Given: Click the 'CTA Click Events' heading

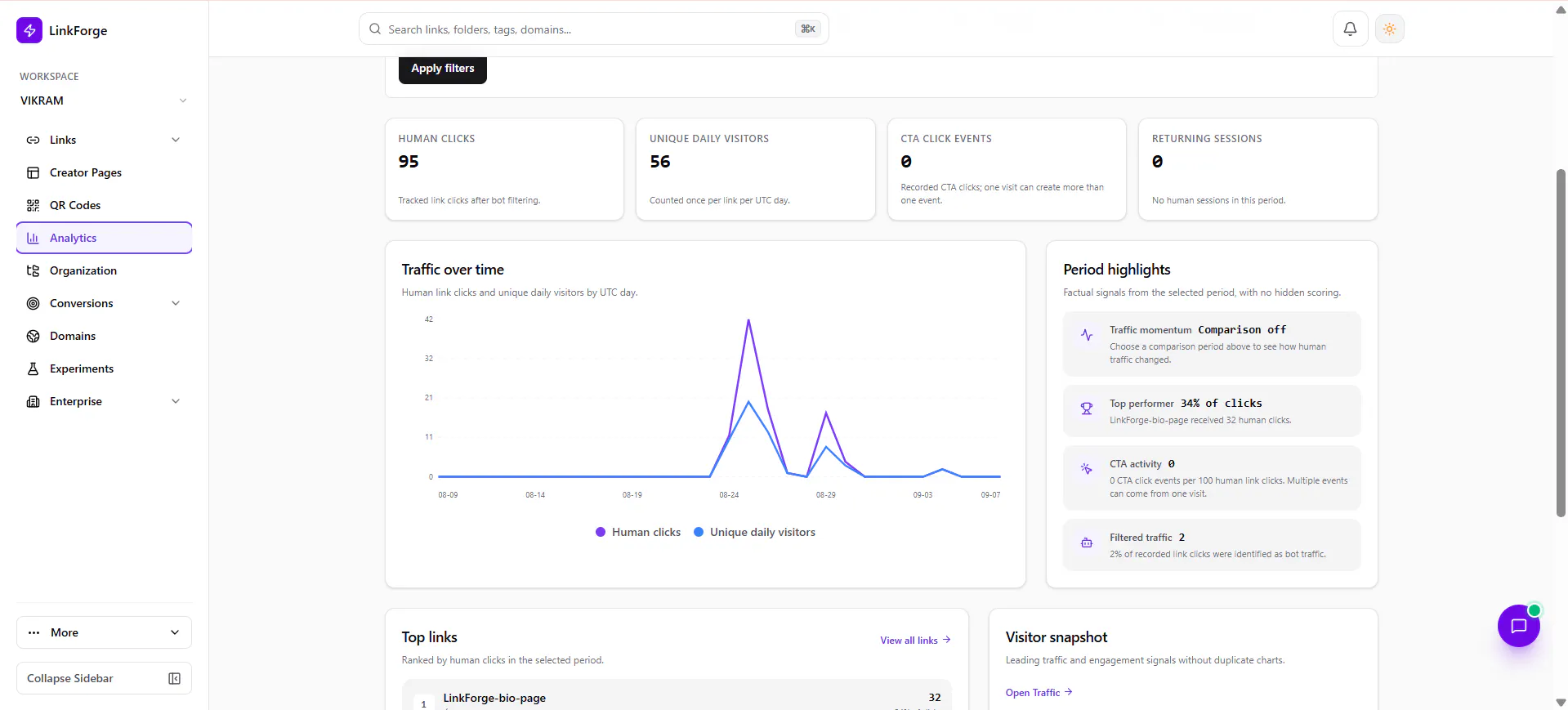Looking at the screenshot, I should tap(946, 139).
